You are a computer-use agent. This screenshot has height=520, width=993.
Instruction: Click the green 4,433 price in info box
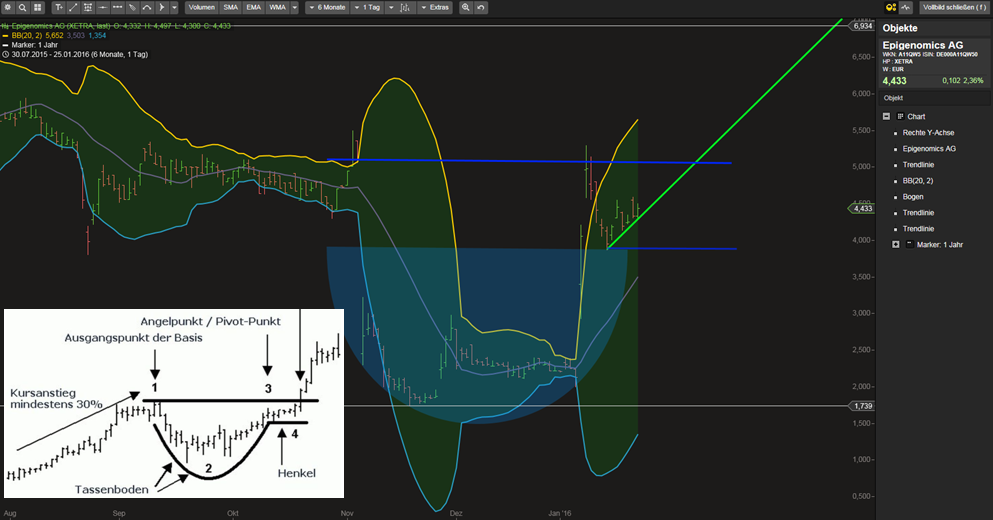point(894,80)
